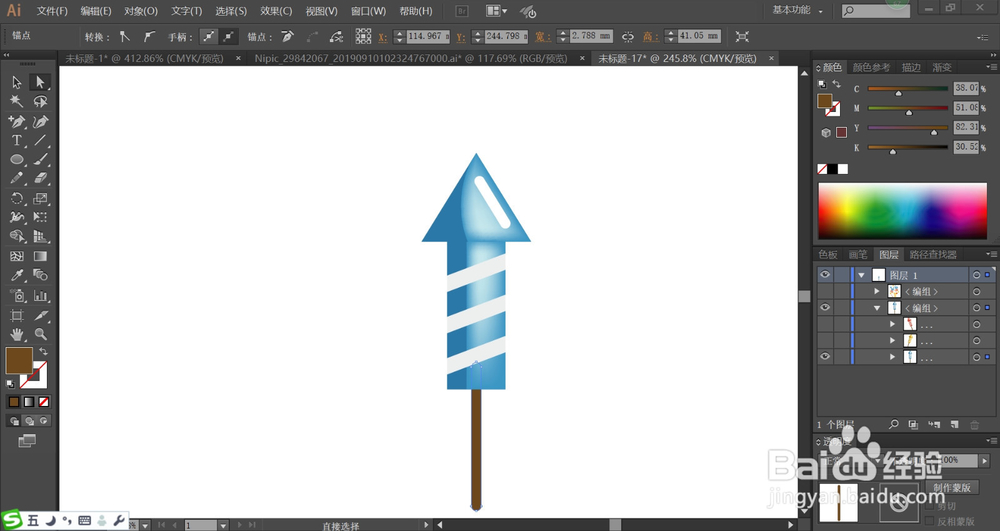Select the Line Segment tool
The image size is (1000, 531).
40,140
